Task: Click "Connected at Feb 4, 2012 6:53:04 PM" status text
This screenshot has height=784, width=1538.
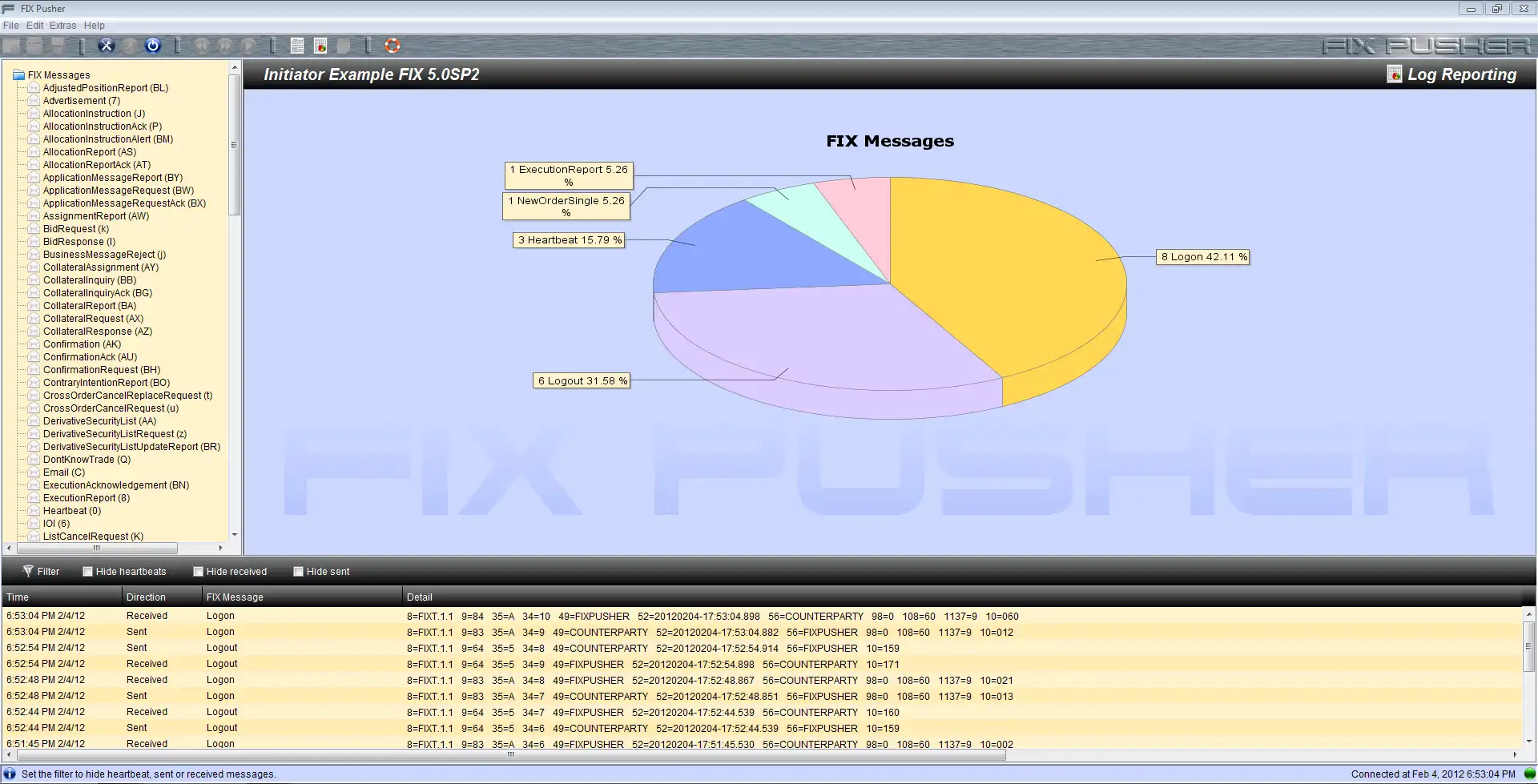Action: [1433, 774]
